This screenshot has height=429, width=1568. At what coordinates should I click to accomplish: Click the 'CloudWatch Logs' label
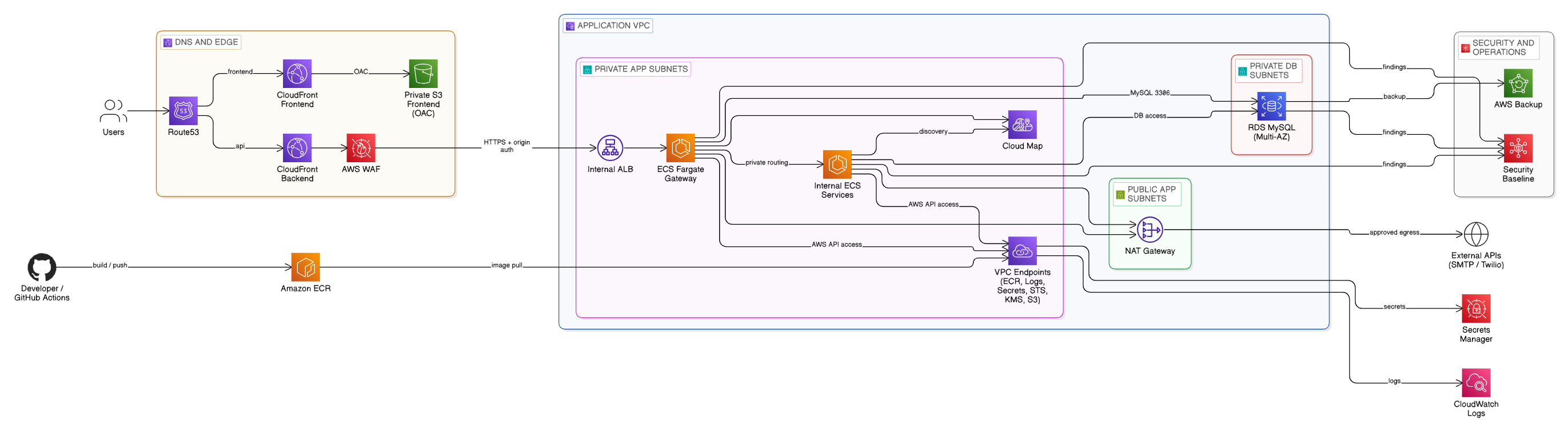1475,409
